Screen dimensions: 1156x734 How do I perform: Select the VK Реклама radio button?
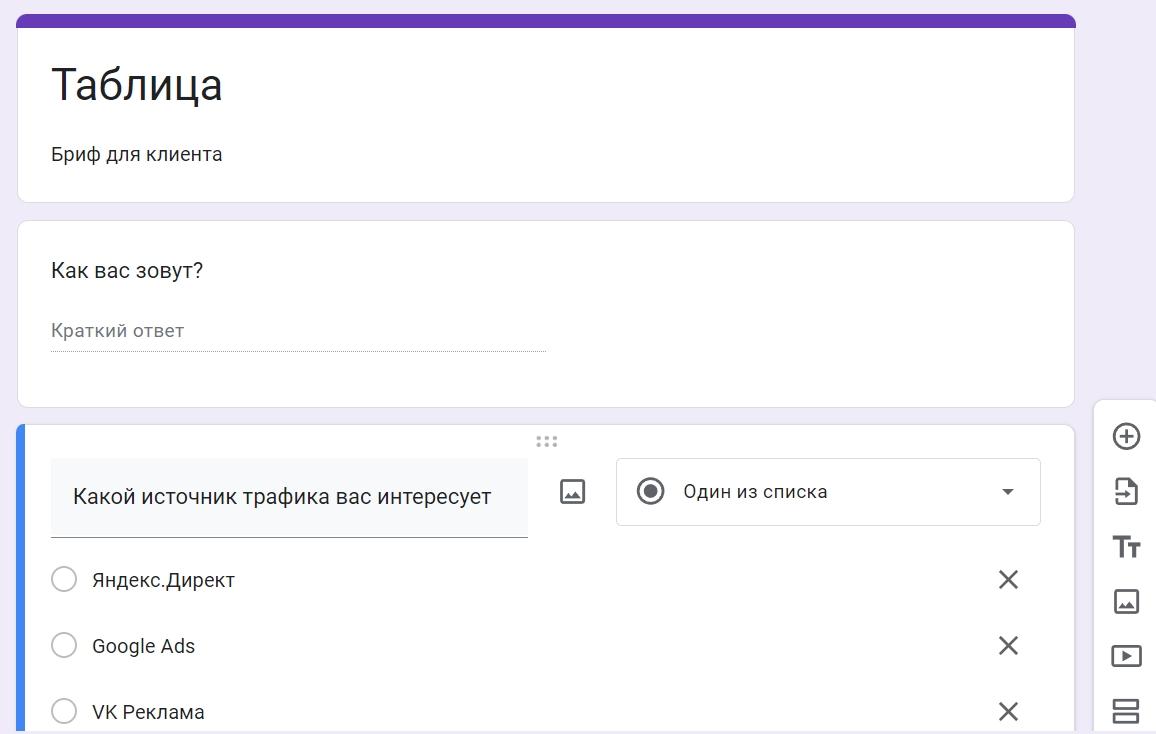[x=64, y=711]
